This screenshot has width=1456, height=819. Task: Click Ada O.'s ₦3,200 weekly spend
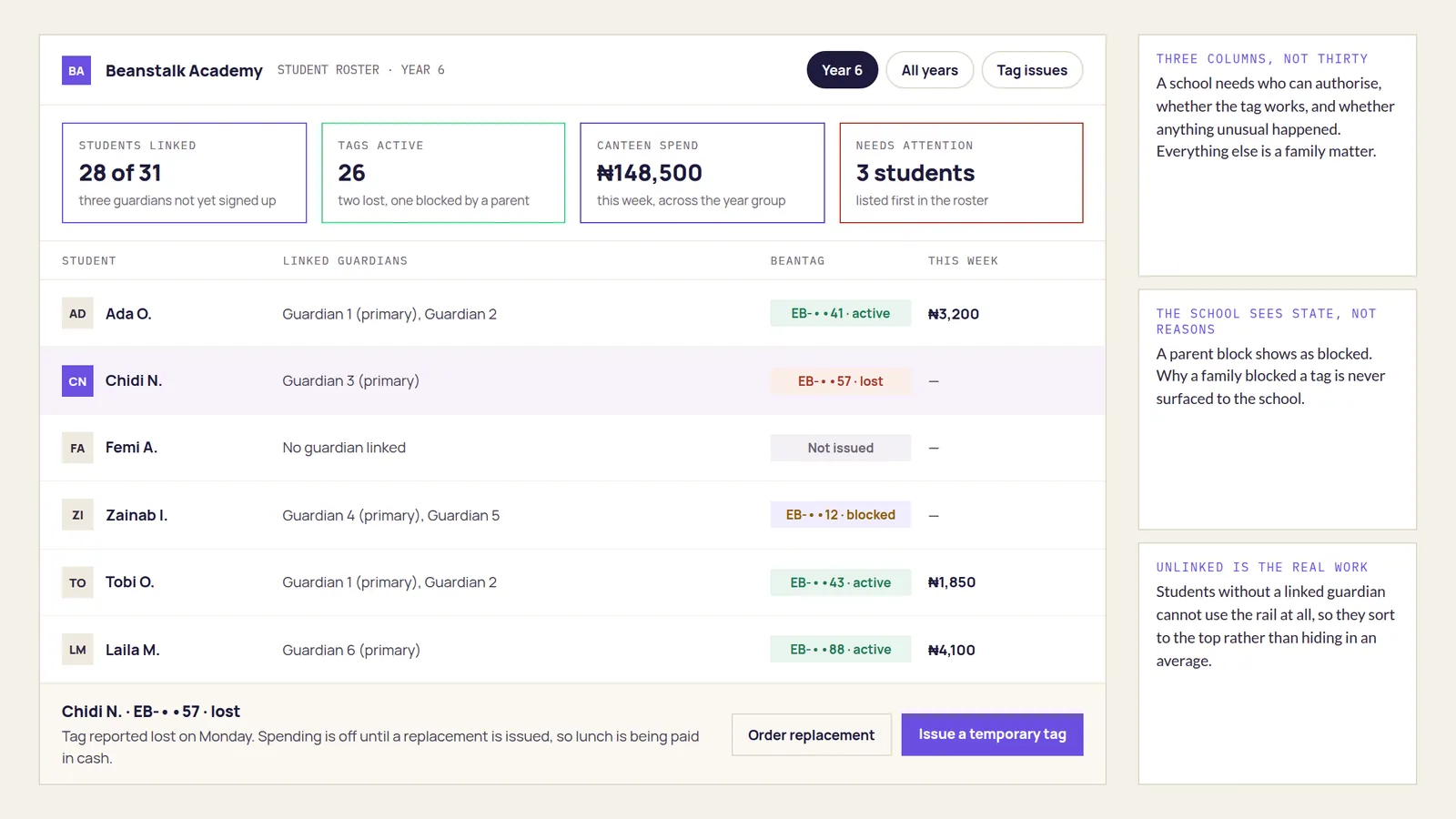[x=954, y=314]
